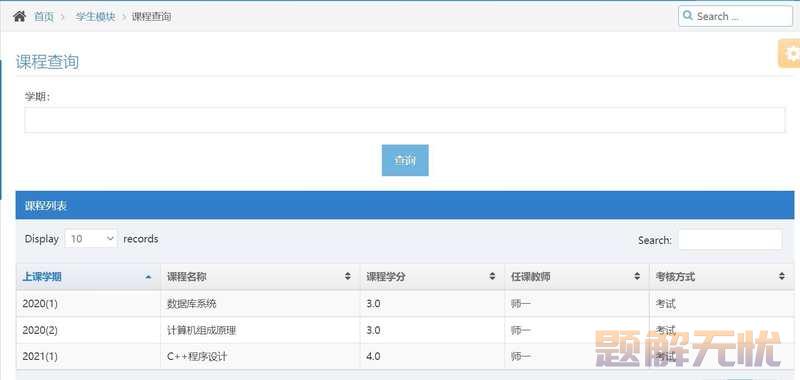Open the Display records count dropdown
This screenshot has width=800, height=380.
91,239
